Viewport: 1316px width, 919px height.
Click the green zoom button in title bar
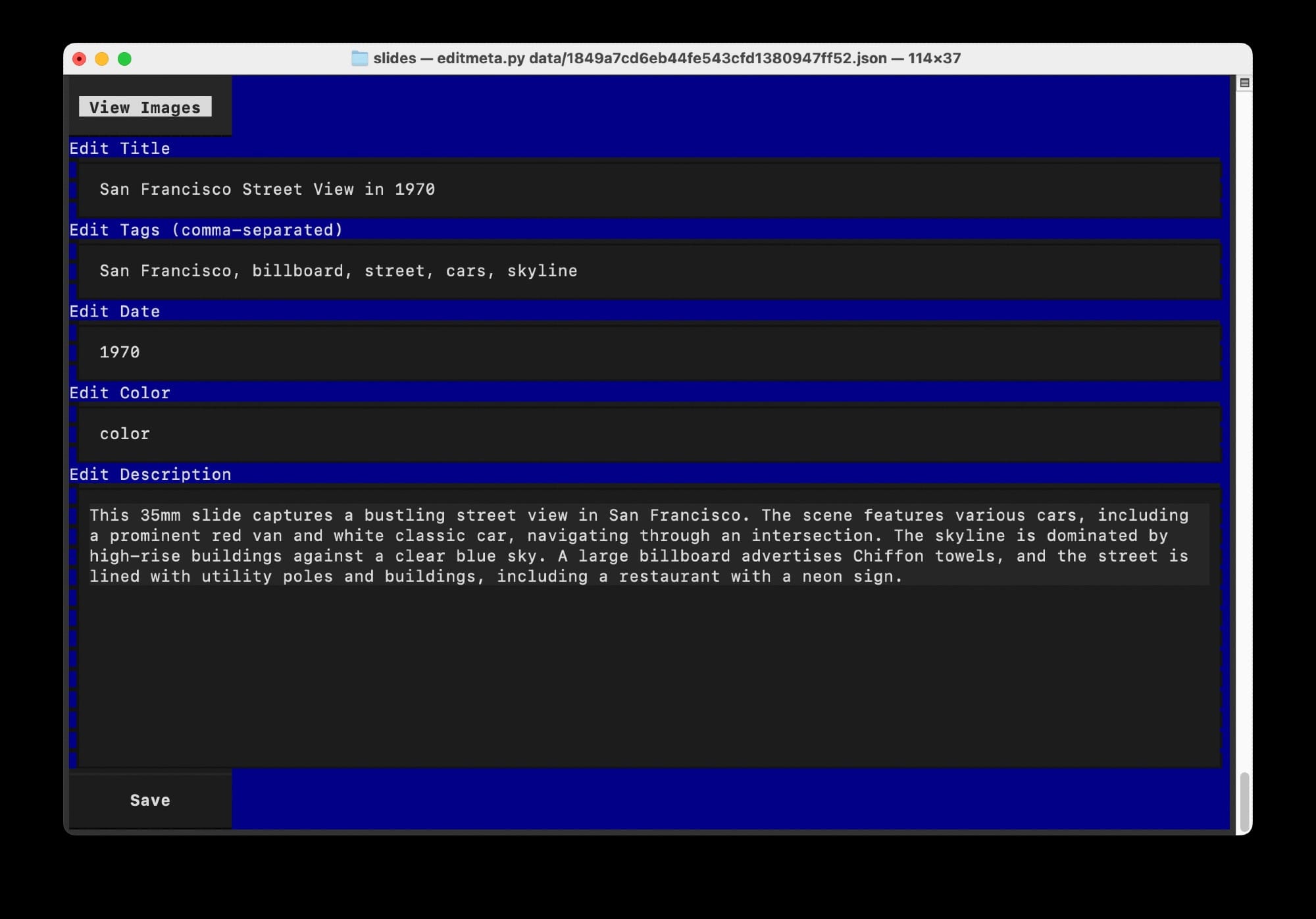pyautogui.click(x=124, y=58)
